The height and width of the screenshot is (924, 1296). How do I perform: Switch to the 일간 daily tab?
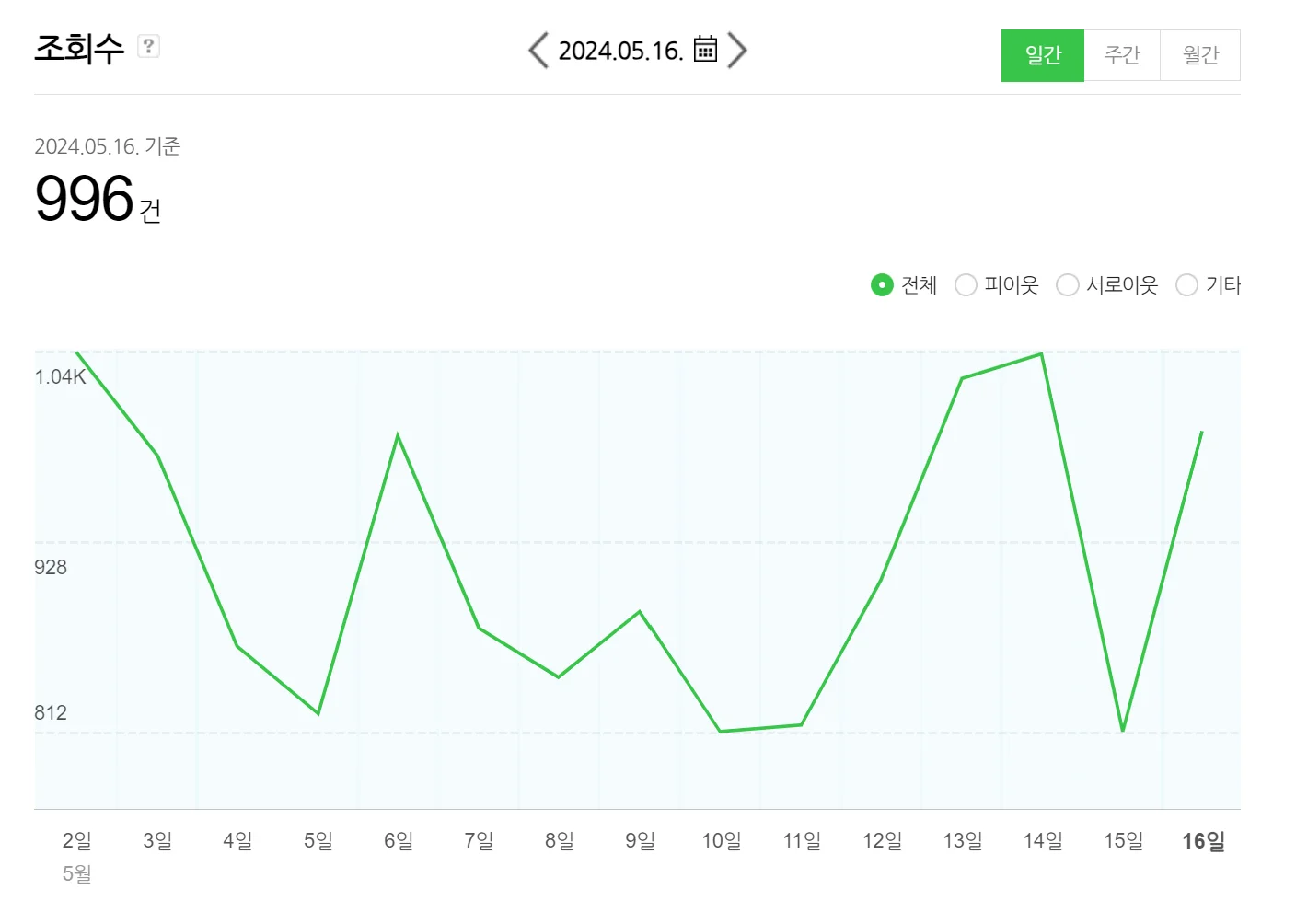click(1043, 55)
